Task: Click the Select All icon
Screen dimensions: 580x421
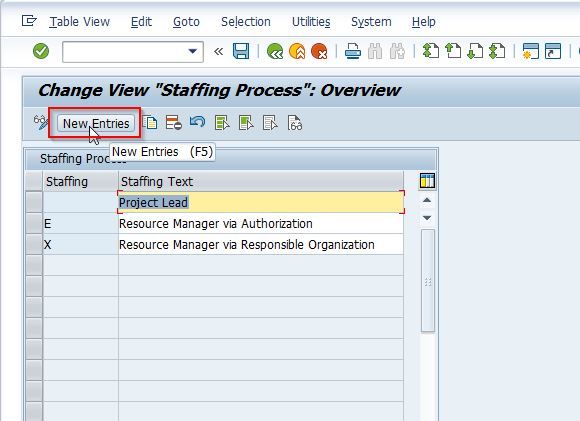Action: 222,122
